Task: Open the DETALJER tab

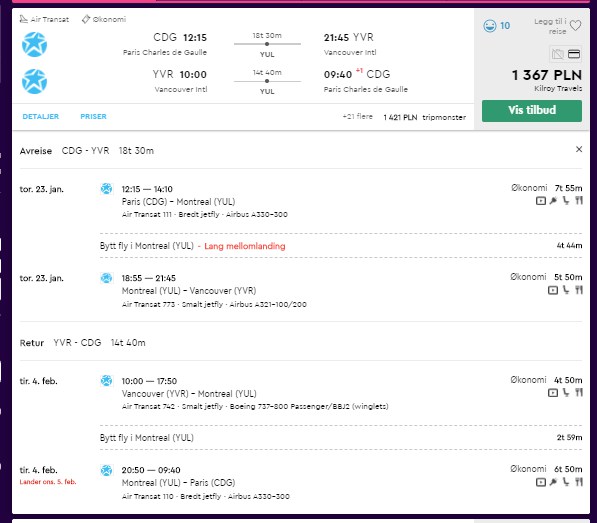Action: point(41,116)
